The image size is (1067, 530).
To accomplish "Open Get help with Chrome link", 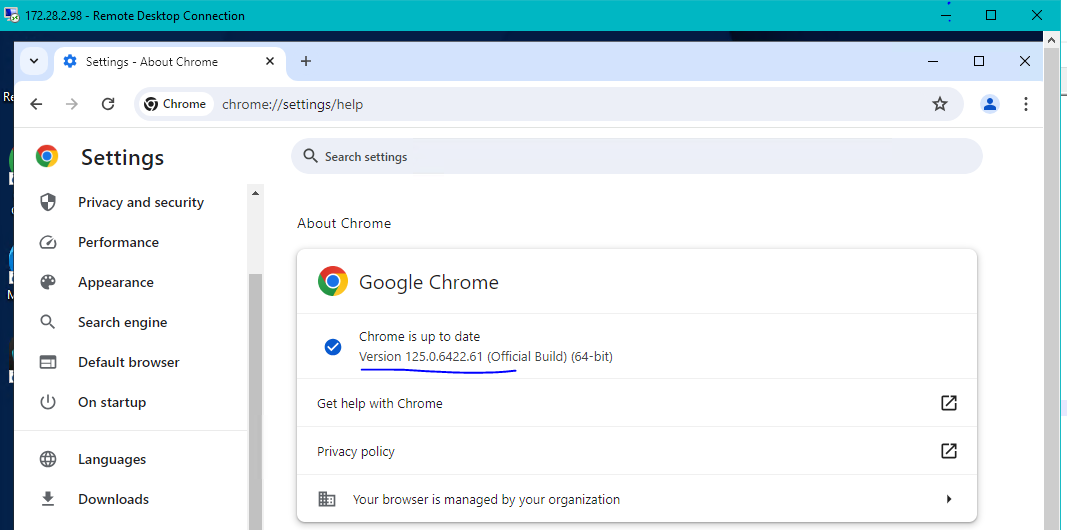I will 637,403.
